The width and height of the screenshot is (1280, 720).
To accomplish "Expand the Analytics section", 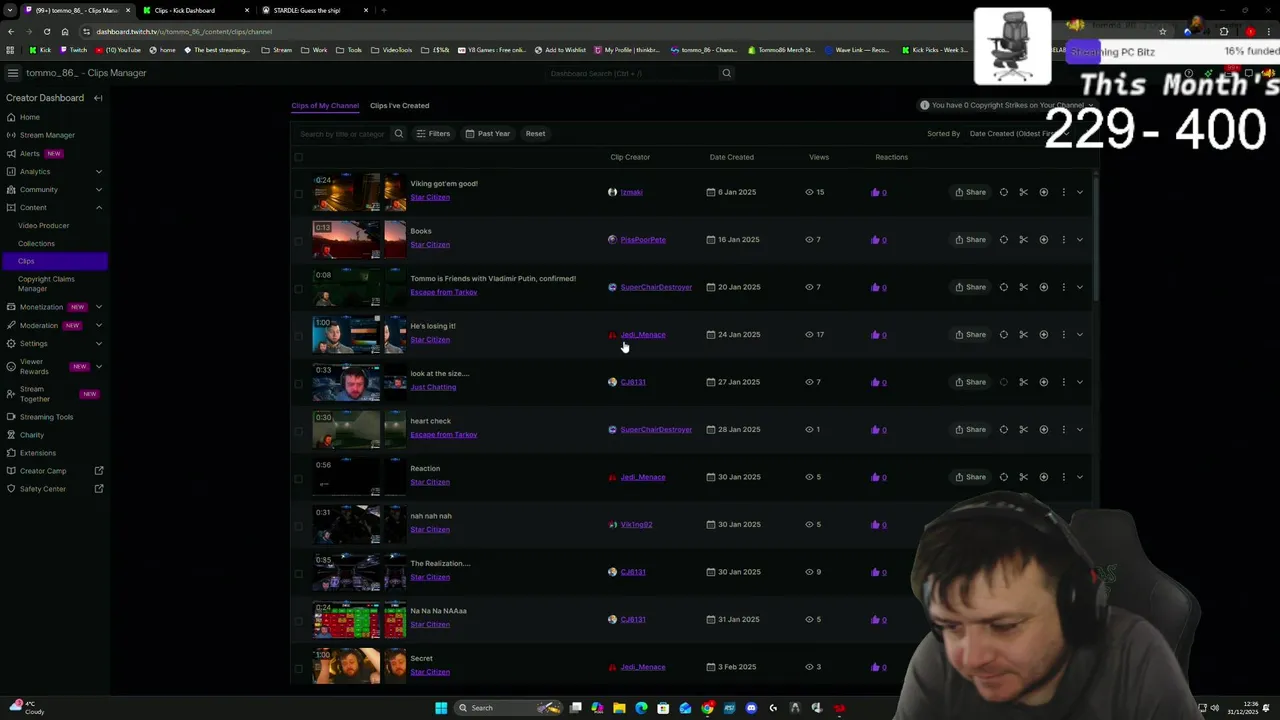I will [x=98, y=171].
